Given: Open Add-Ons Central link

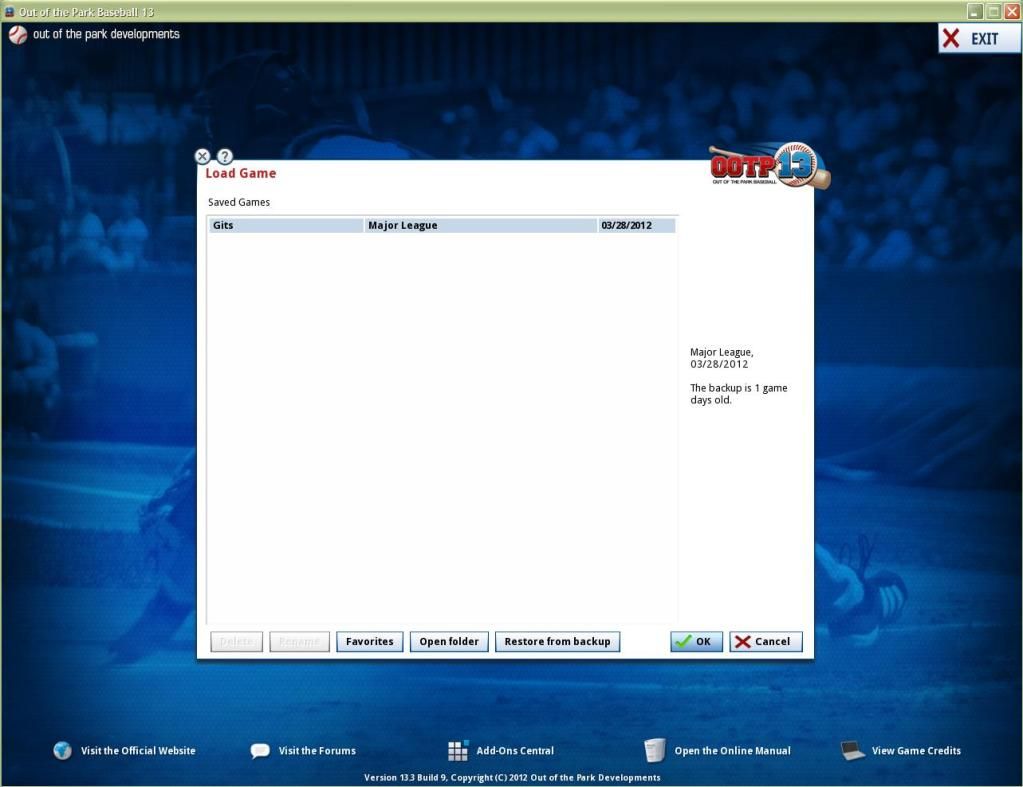Looking at the screenshot, I should click(515, 750).
